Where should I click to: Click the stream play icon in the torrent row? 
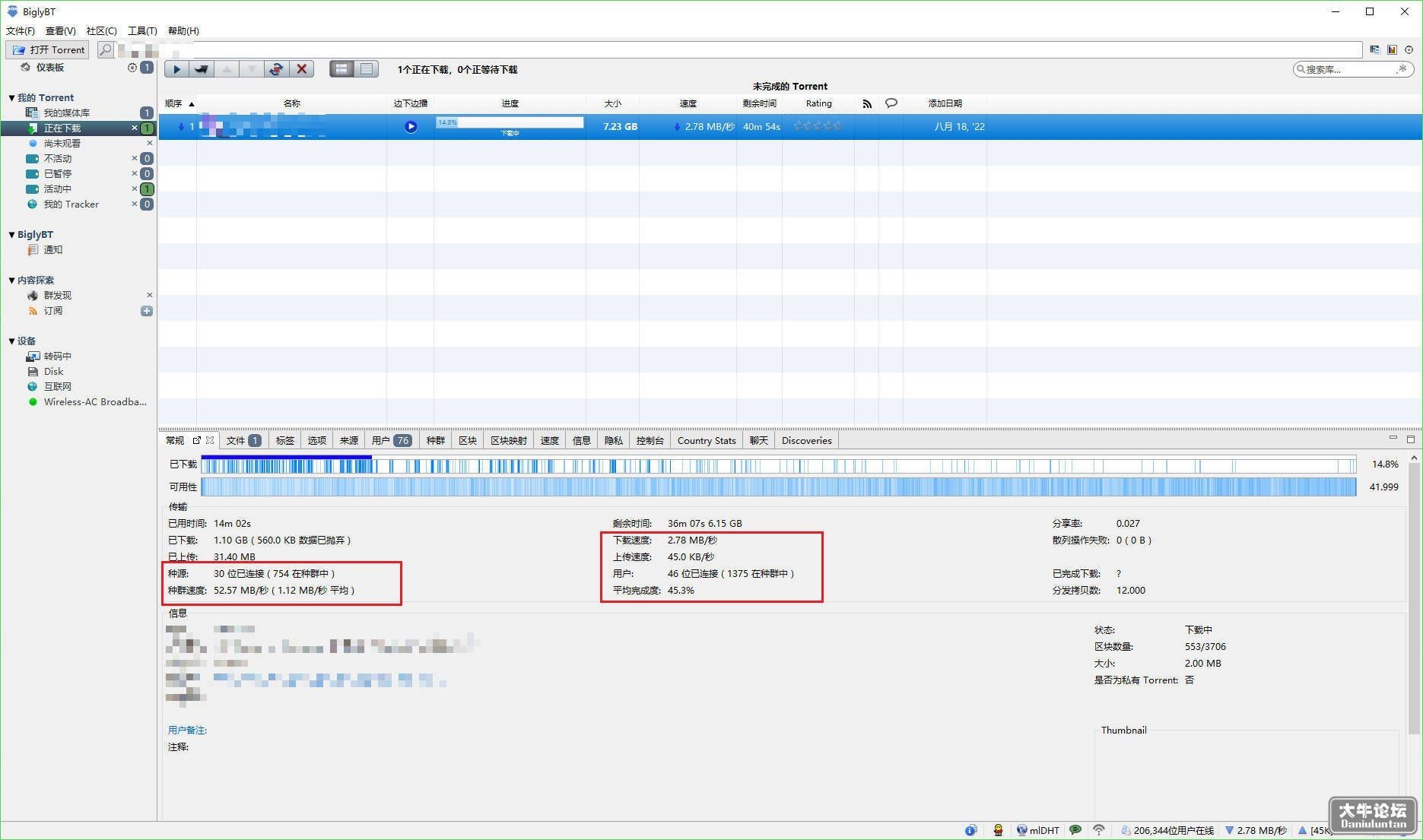coord(411,126)
